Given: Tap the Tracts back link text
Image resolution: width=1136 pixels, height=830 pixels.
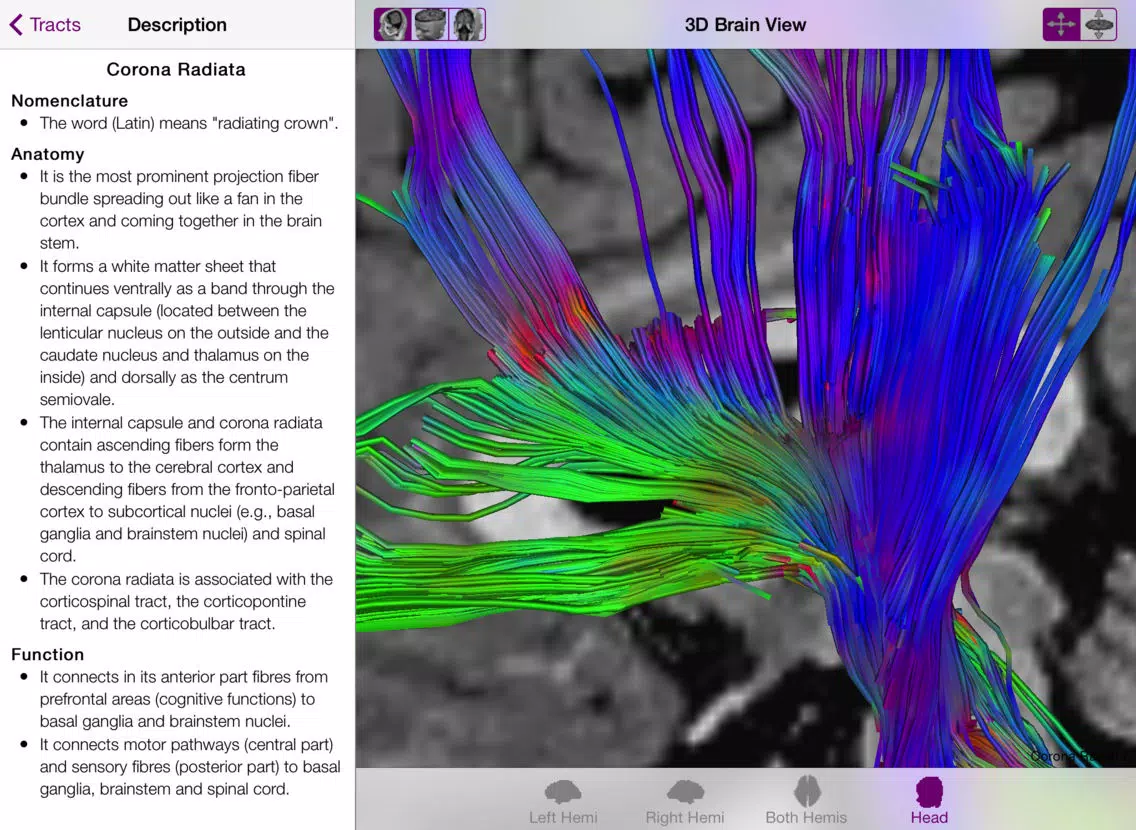Looking at the screenshot, I should (x=55, y=25).
